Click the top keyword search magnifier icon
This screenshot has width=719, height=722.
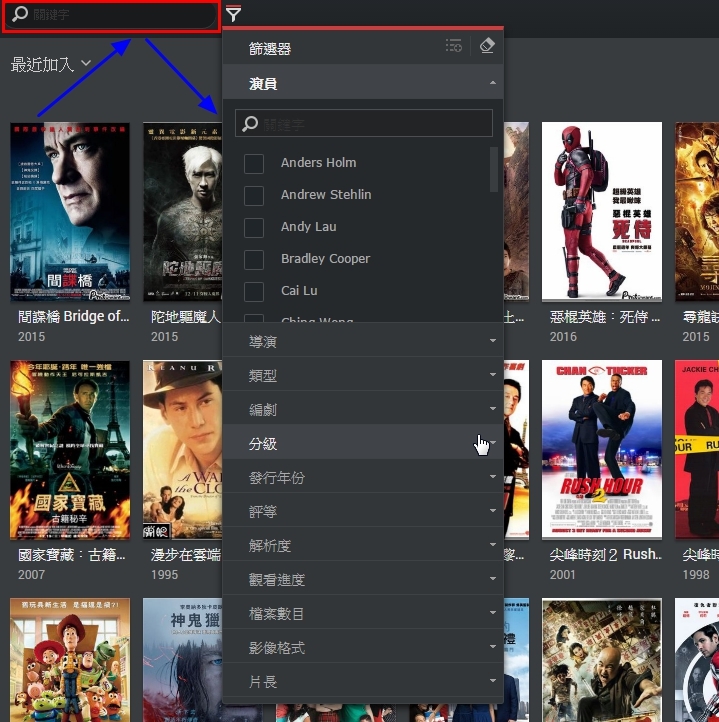pos(20,14)
